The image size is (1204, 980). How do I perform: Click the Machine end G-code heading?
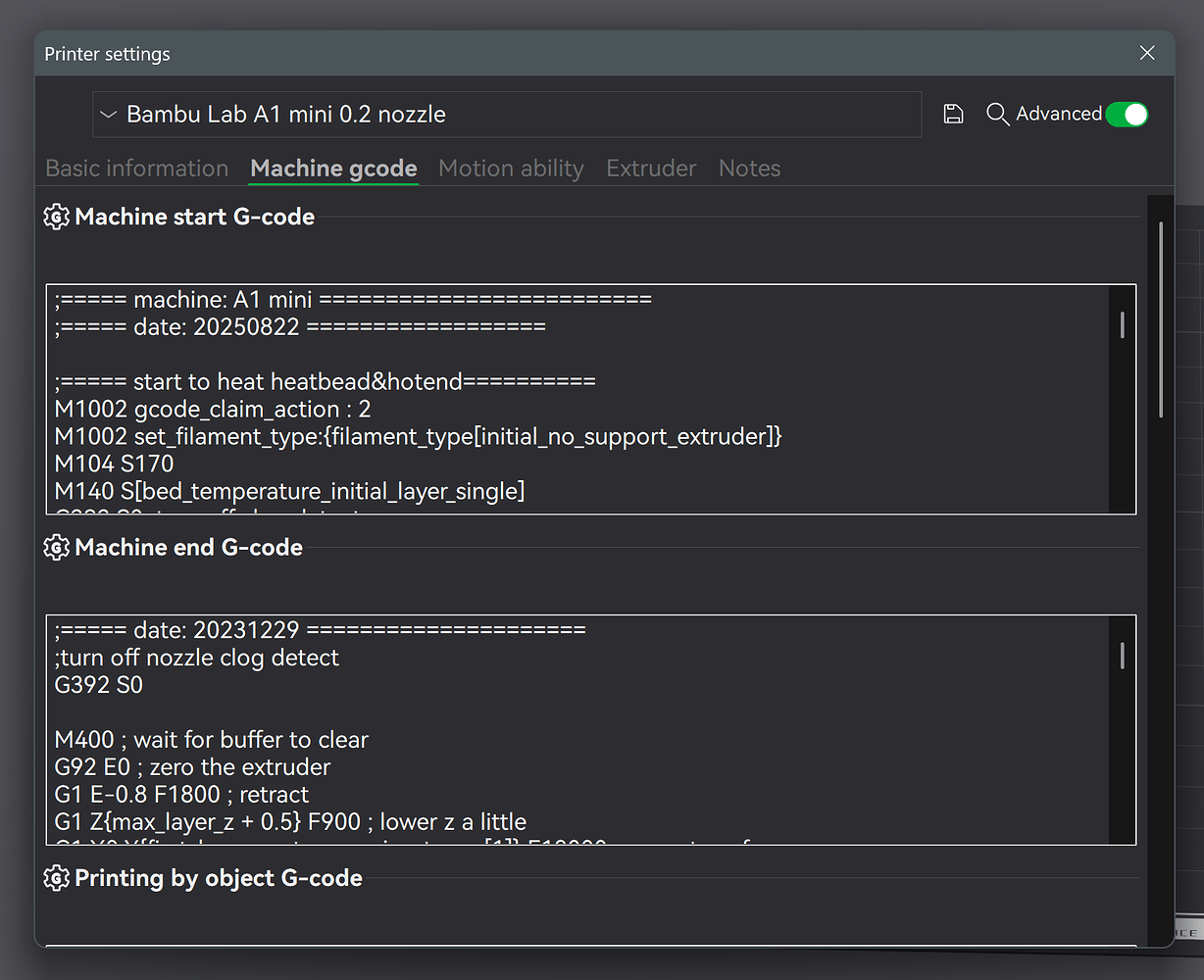tap(189, 547)
